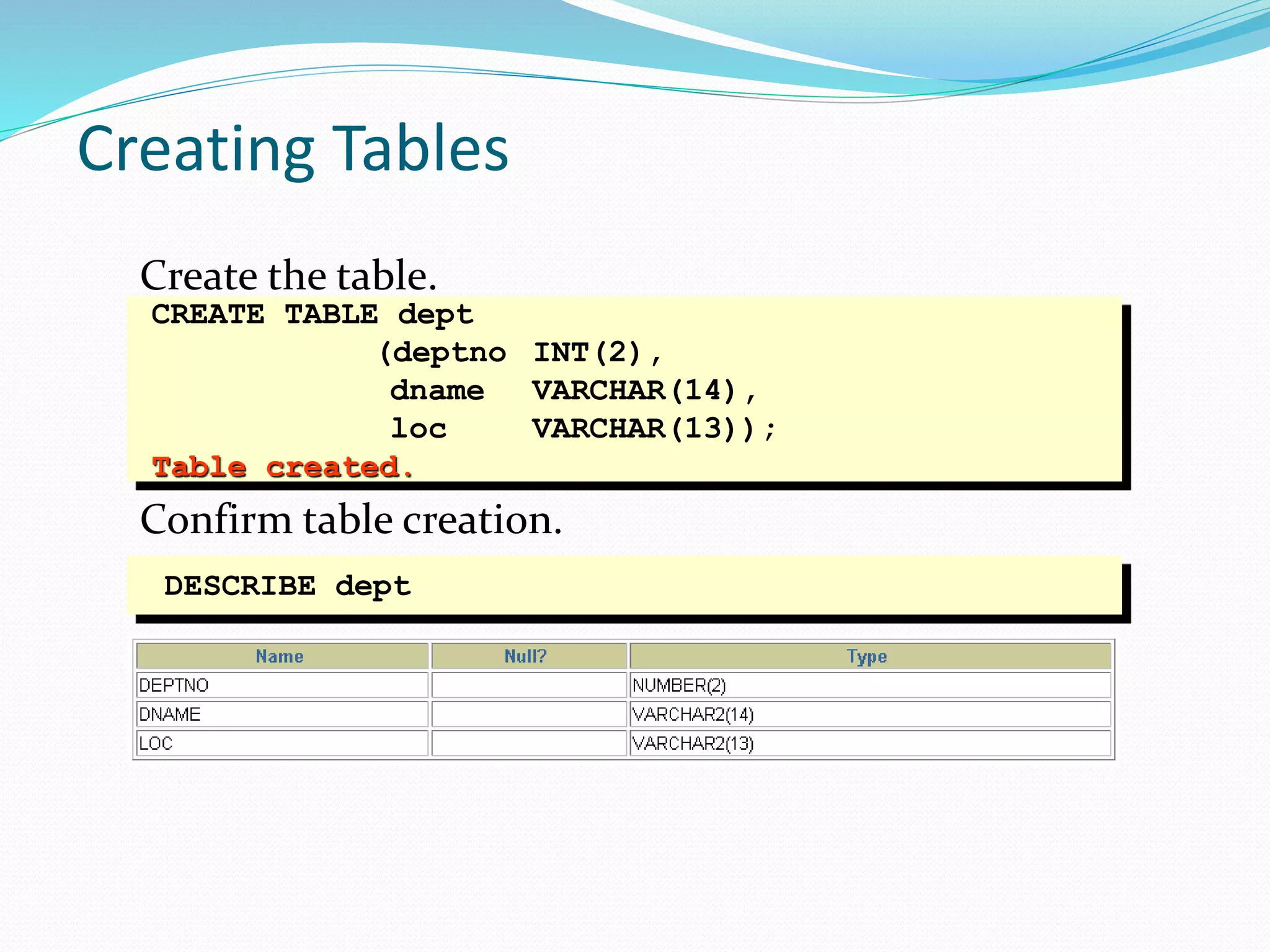This screenshot has height=952, width=1270.
Task: Click the 'Null?' column header
Action: [x=529, y=656]
